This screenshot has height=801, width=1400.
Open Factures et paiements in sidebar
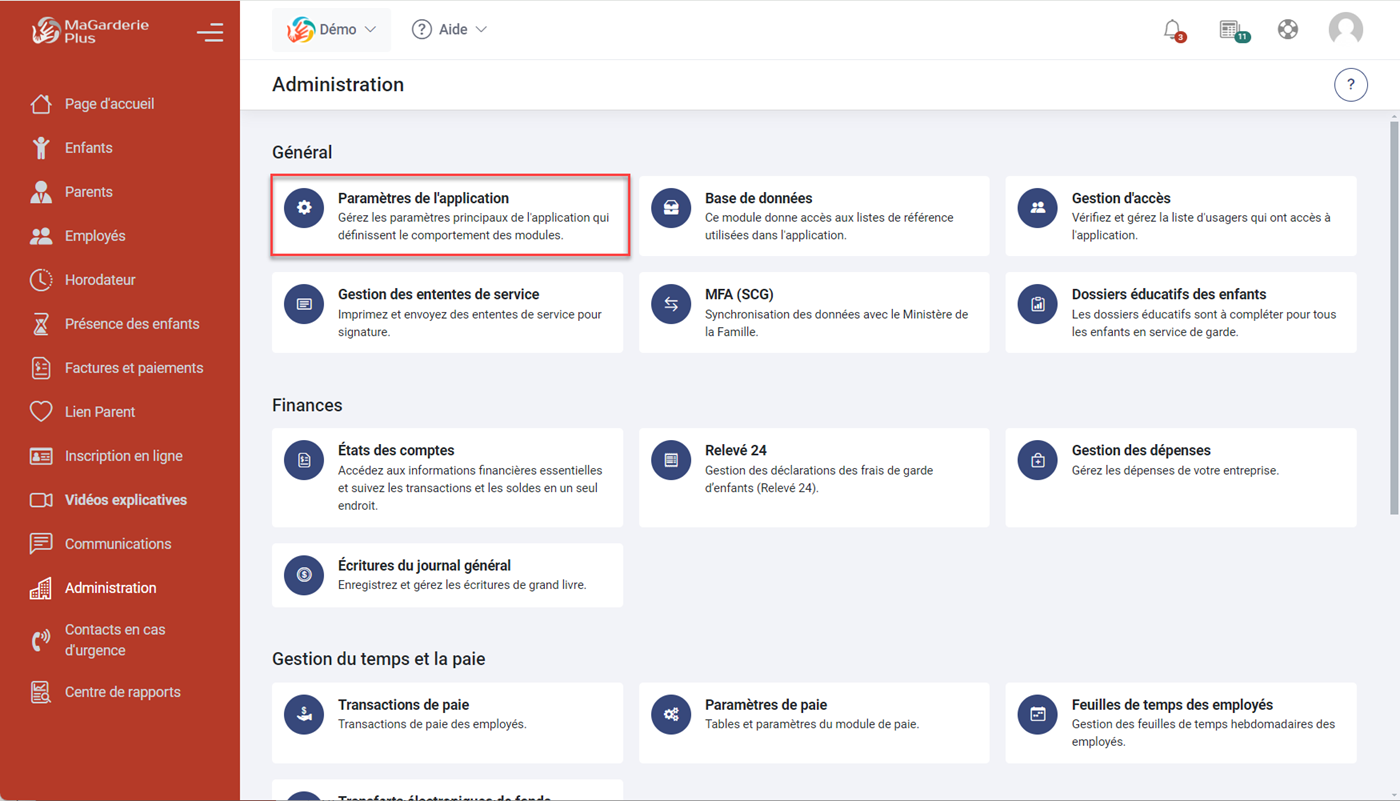[134, 368]
